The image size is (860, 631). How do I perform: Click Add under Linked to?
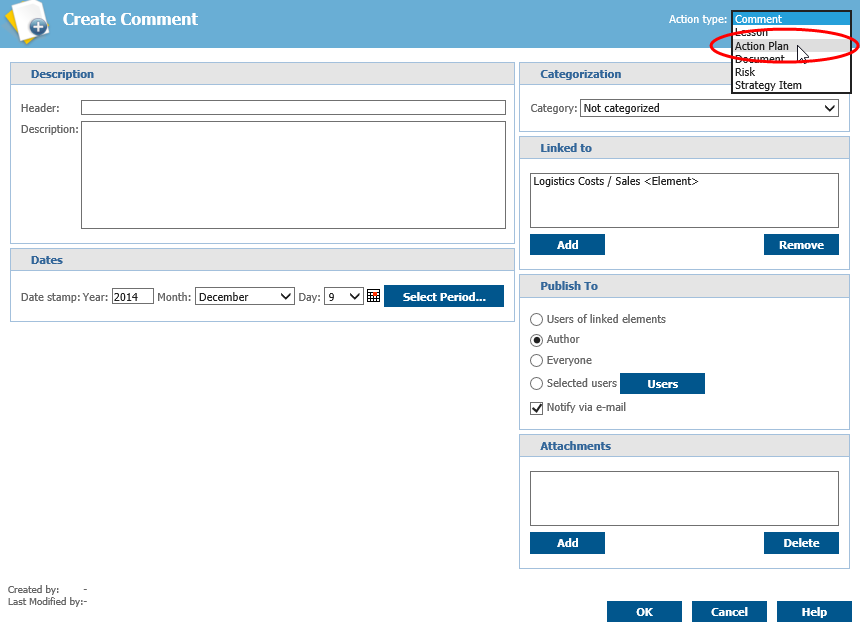(567, 245)
